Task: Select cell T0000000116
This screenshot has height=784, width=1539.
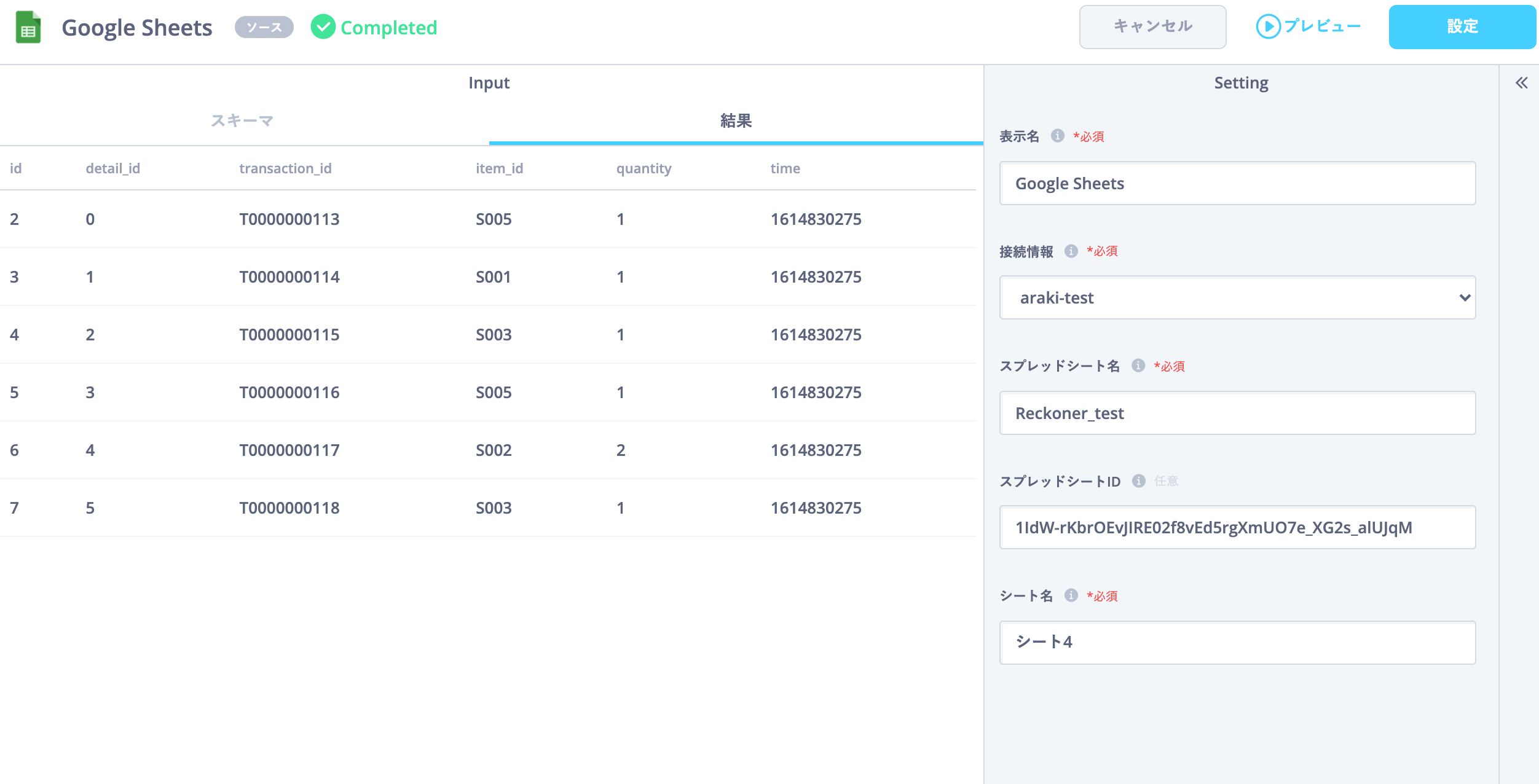Action: tap(289, 393)
